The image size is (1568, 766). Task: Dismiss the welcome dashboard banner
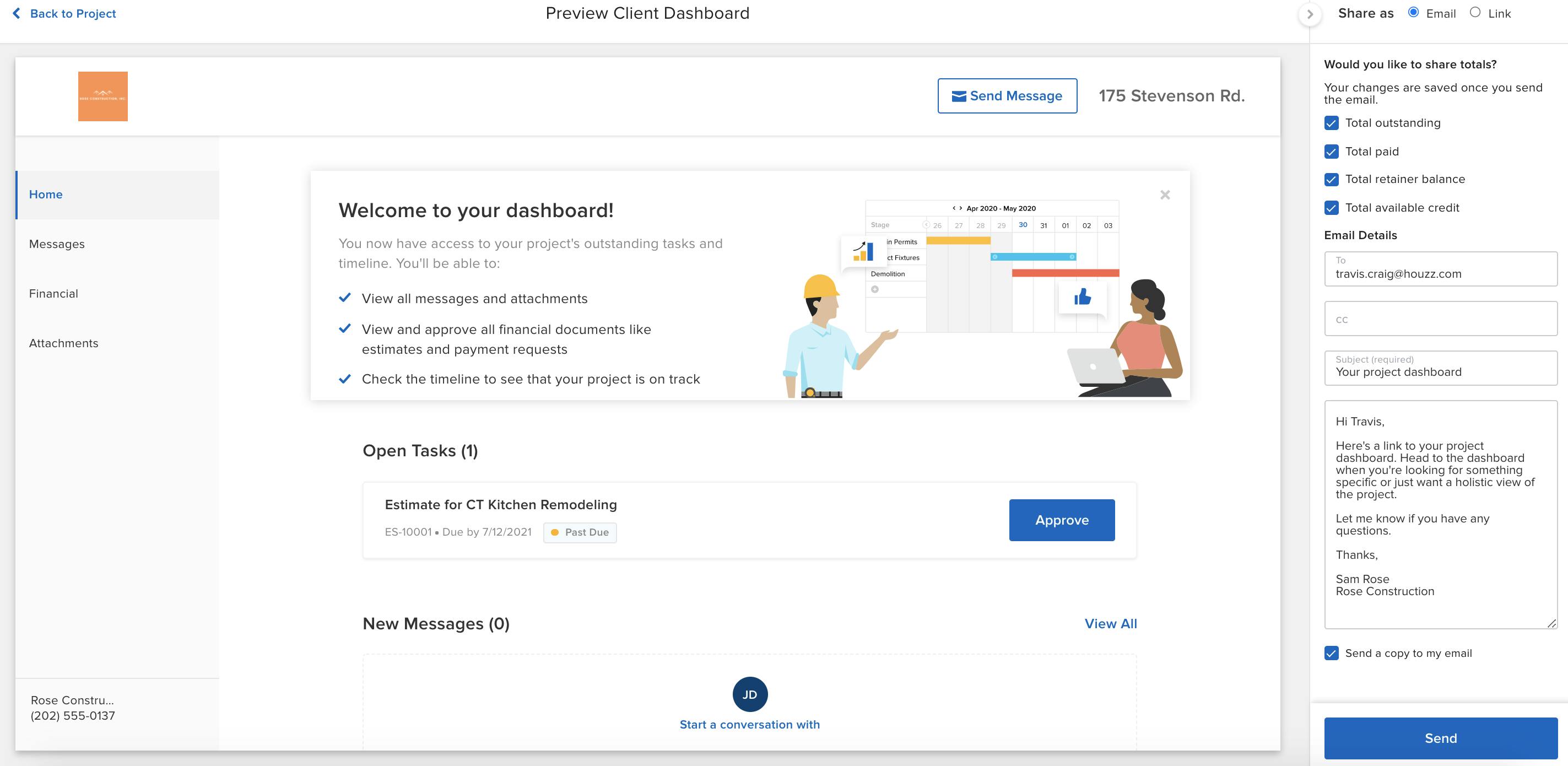1165,195
